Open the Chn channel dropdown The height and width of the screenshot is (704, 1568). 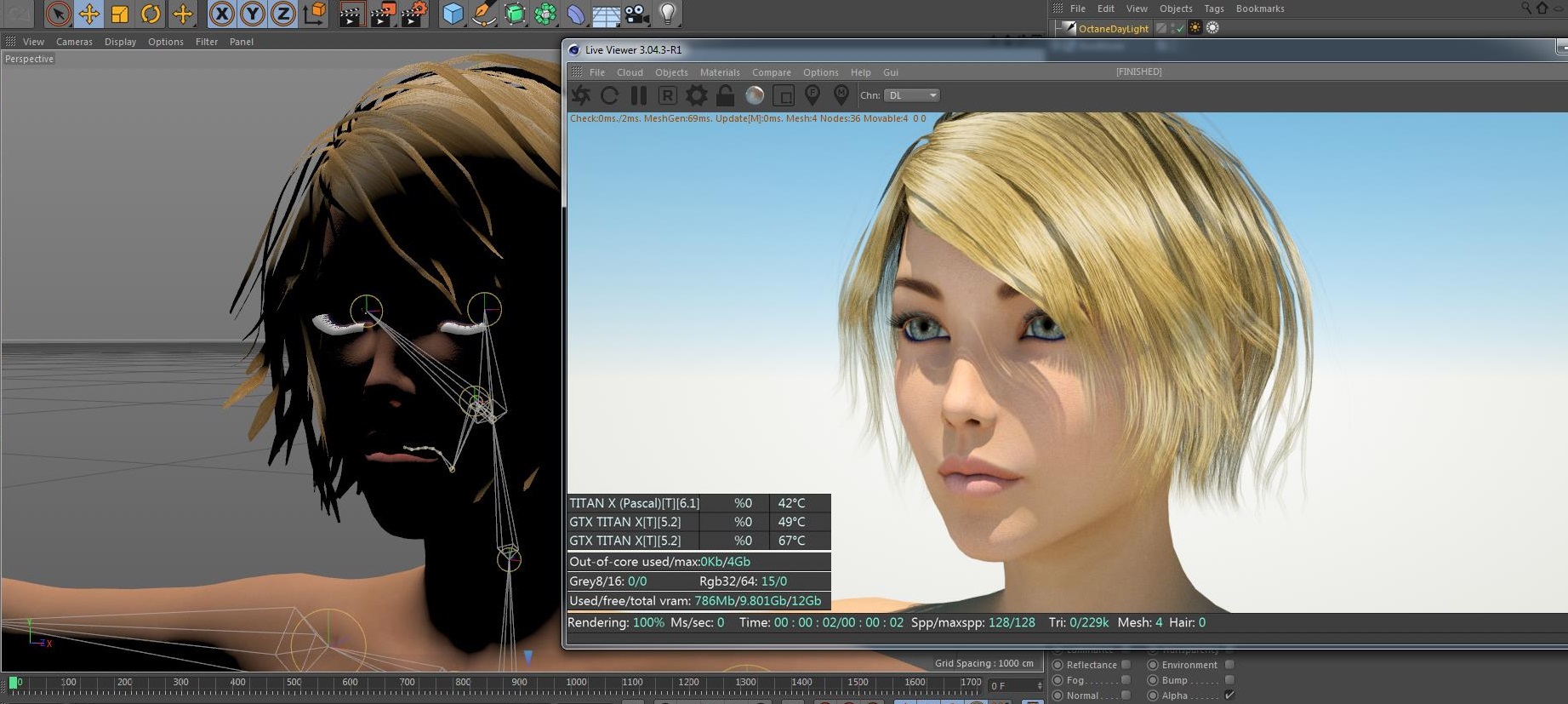tap(911, 95)
